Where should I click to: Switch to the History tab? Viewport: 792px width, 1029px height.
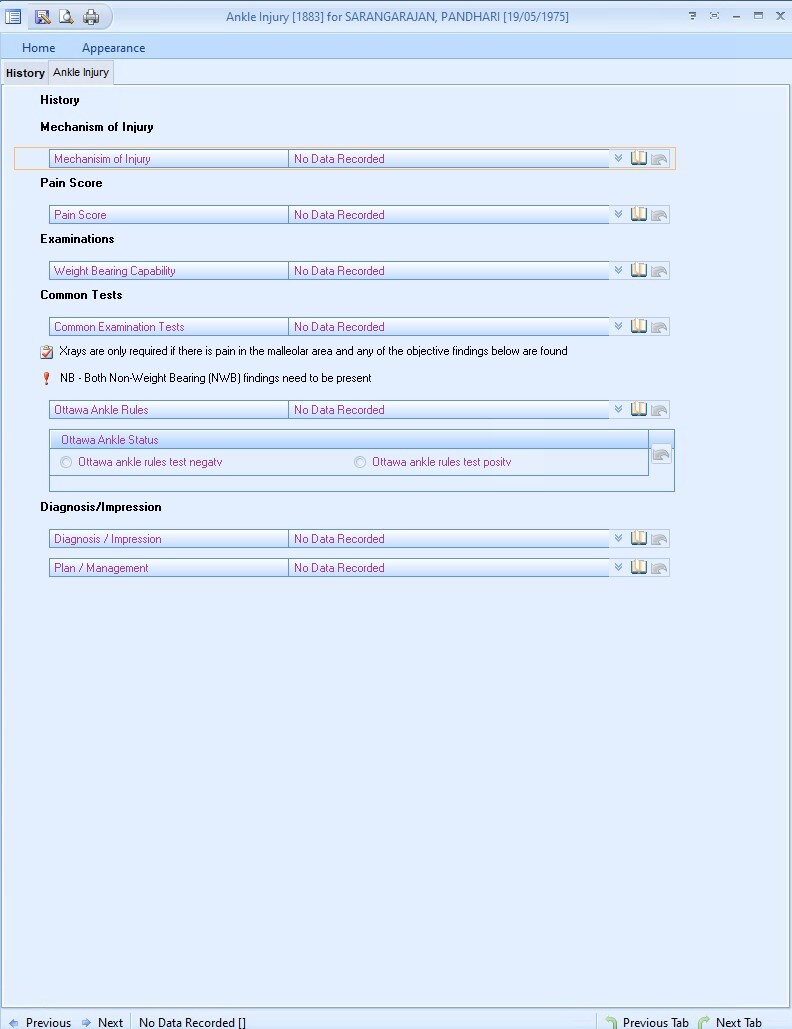[x=25, y=73]
